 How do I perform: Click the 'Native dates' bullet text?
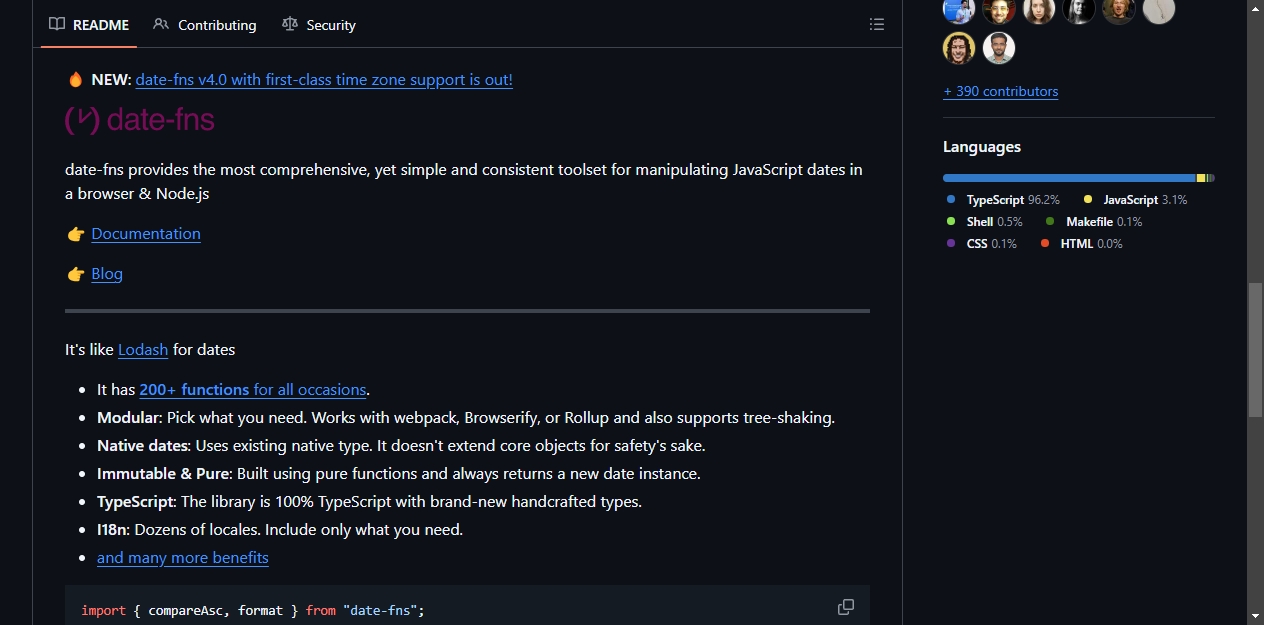(401, 445)
